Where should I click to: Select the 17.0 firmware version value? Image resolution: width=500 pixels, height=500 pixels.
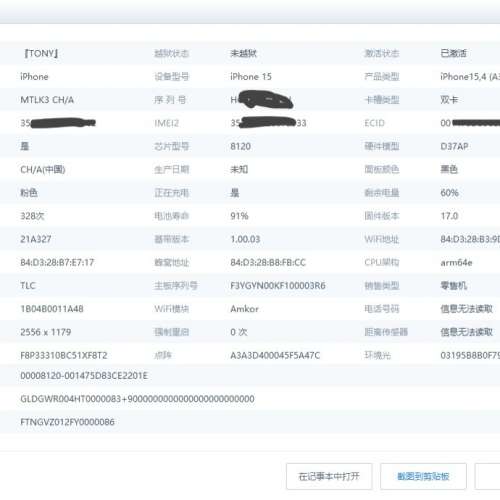(x=449, y=216)
